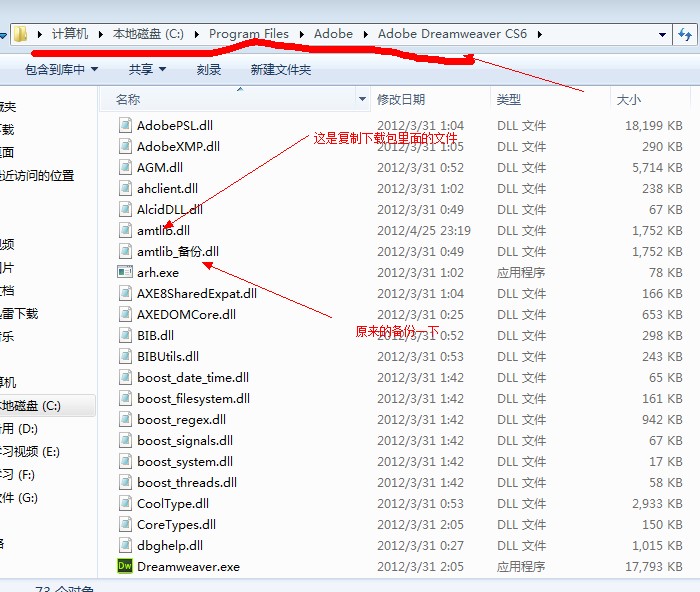
Task: Select the boost_threads.dll file icon
Action: click(125, 482)
